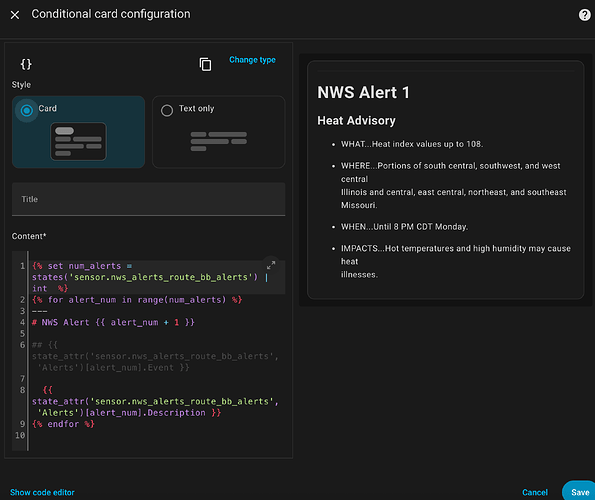
Task: Click the Heat Advisory preview heading
Action: pyautogui.click(x=356, y=121)
